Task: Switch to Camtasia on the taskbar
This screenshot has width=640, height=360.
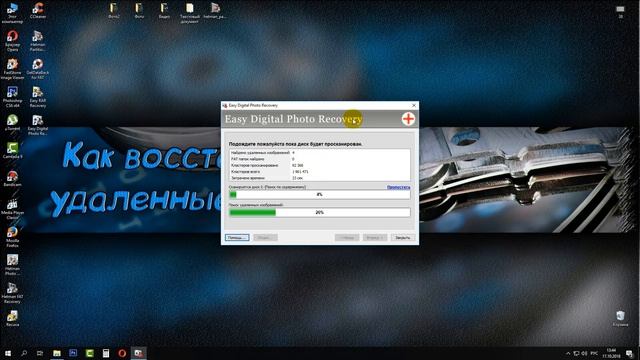Action: [x=89, y=353]
